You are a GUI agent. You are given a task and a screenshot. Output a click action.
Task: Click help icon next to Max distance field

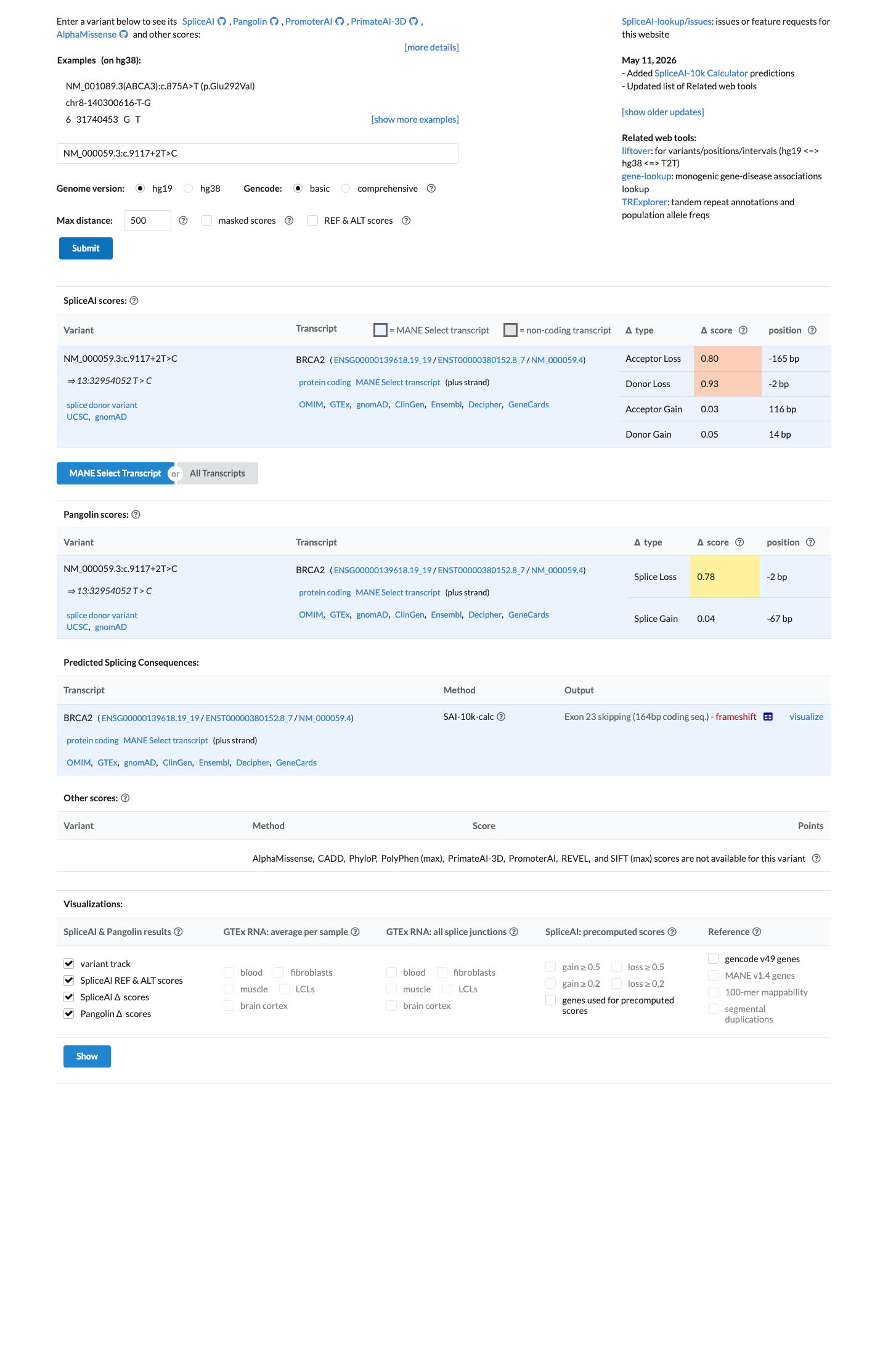pyautogui.click(x=183, y=221)
